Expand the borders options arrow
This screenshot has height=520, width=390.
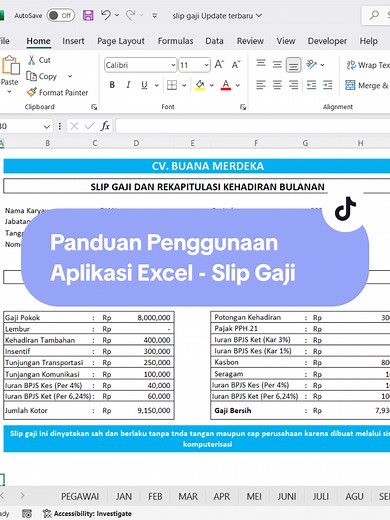click(184, 85)
